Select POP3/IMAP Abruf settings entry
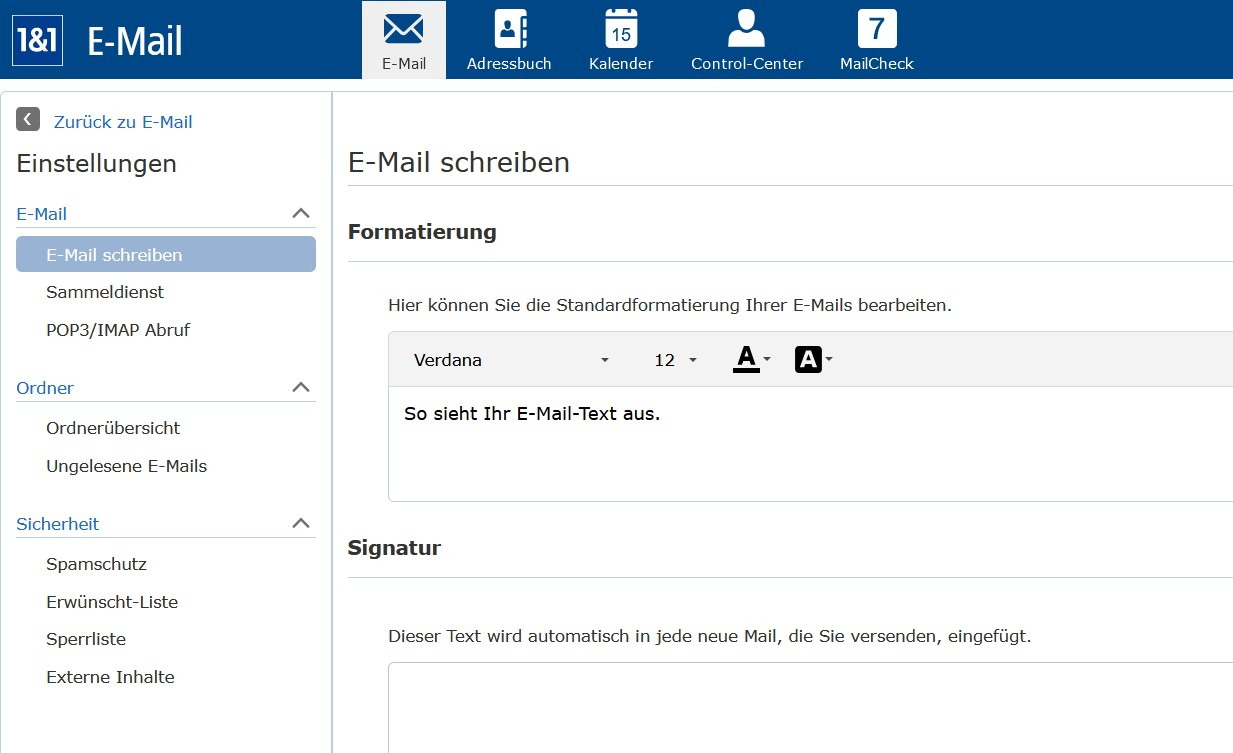Viewport: 1233px width, 753px height. pyautogui.click(x=118, y=329)
